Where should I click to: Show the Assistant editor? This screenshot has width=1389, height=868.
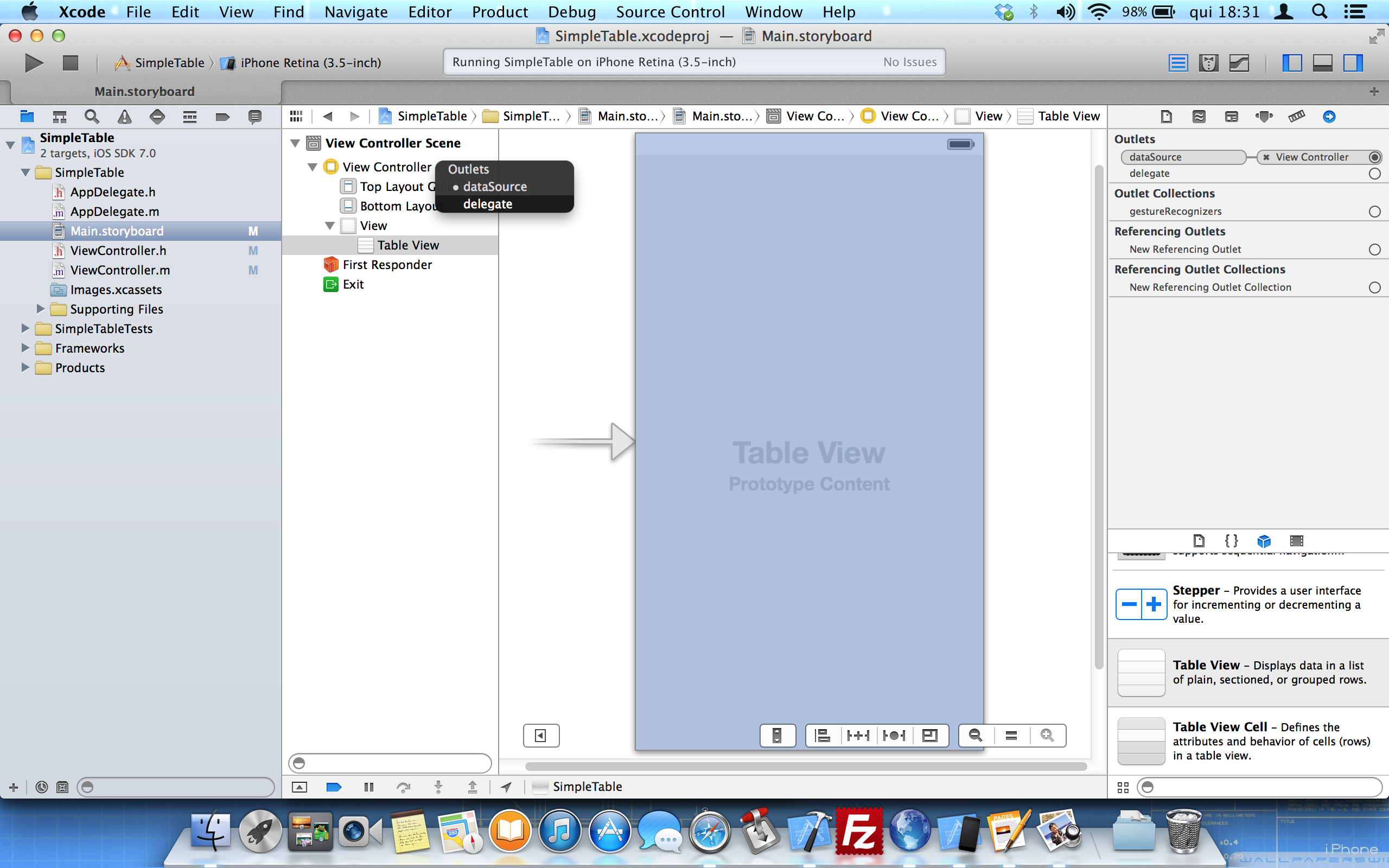[x=1209, y=62]
